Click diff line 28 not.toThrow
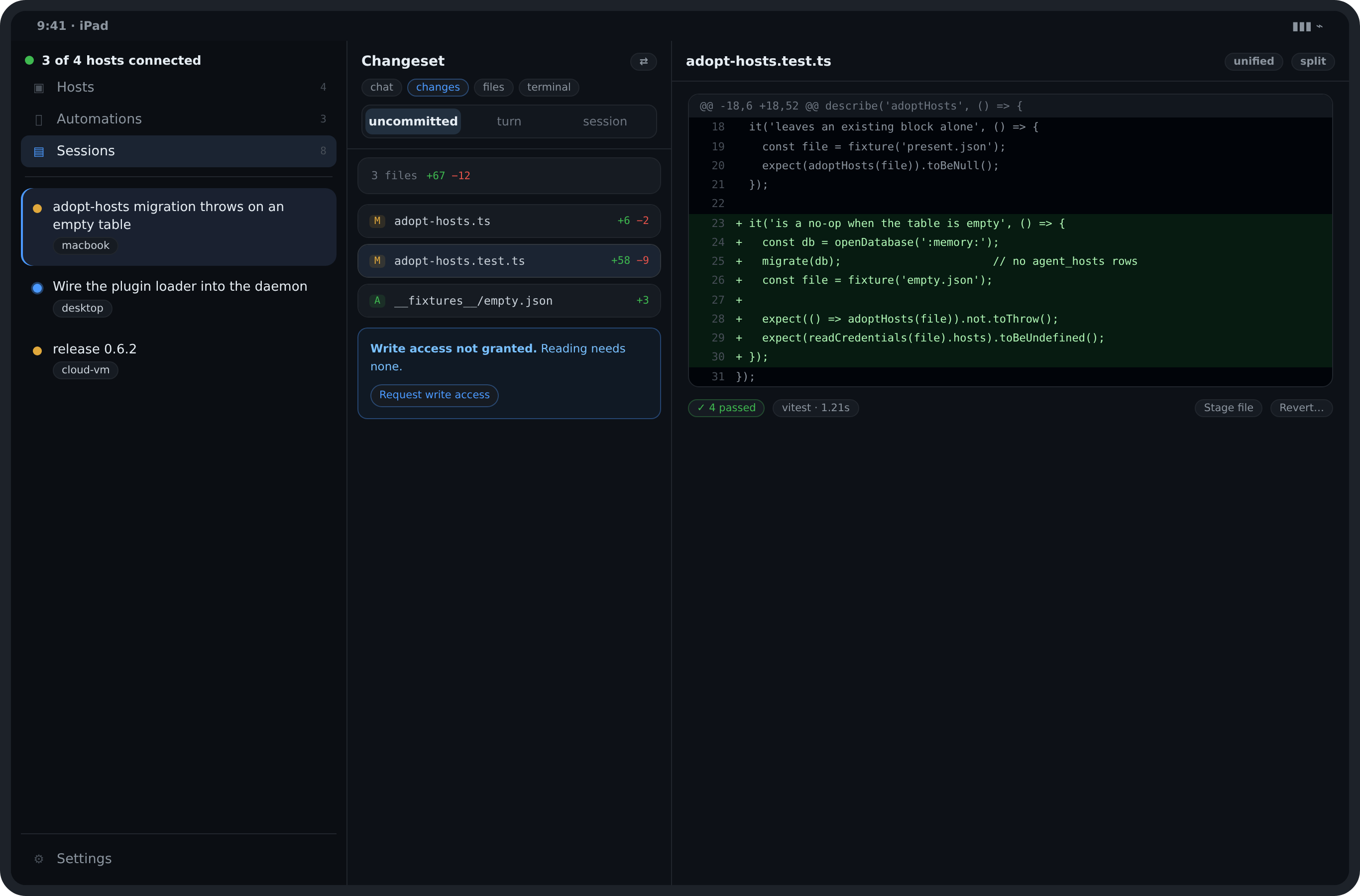Screen dimensions: 1360x896 (x=1010, y=319)
